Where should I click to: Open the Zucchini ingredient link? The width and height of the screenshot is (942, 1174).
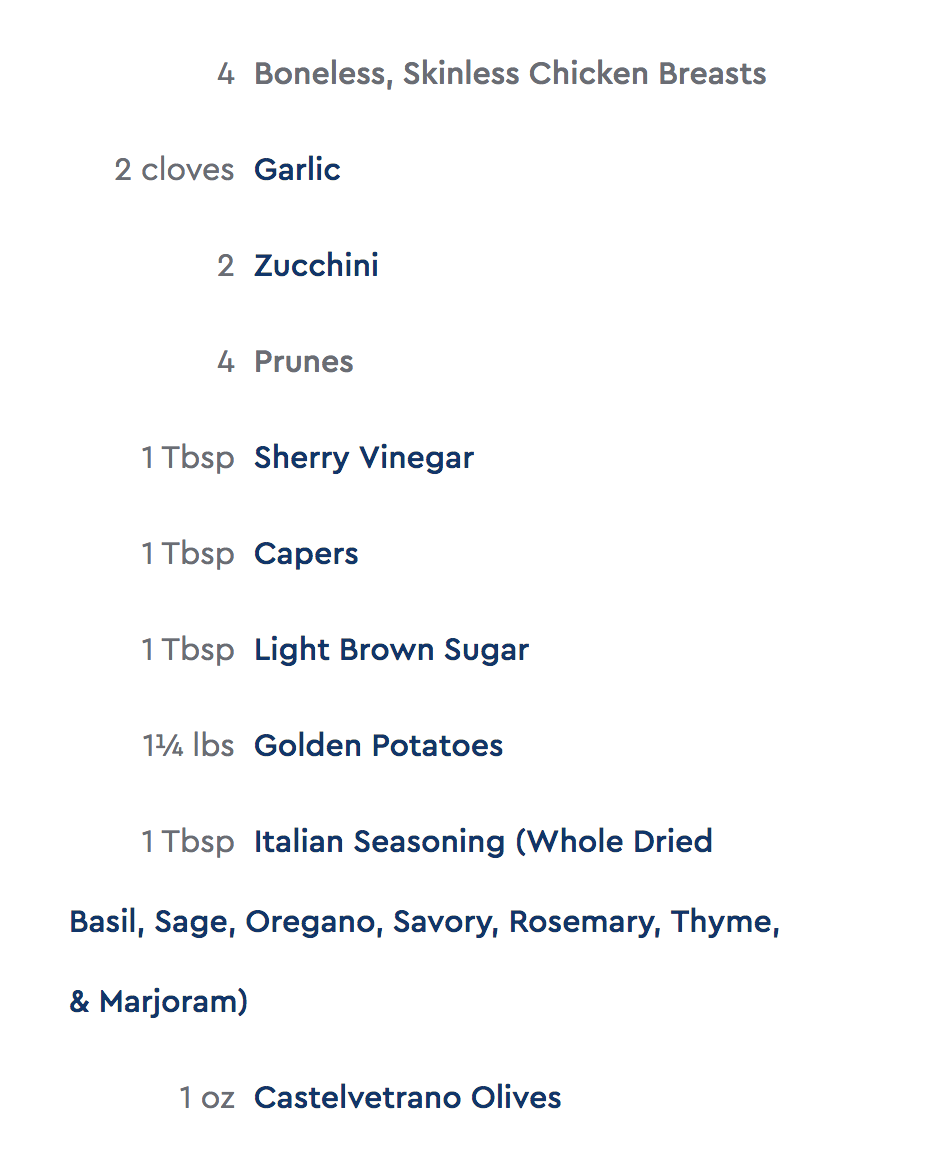(x=316, y=266)
